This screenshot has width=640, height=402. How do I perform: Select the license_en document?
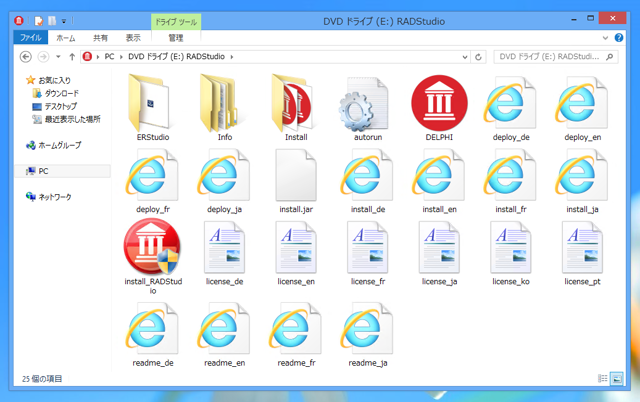click(296, 253)
